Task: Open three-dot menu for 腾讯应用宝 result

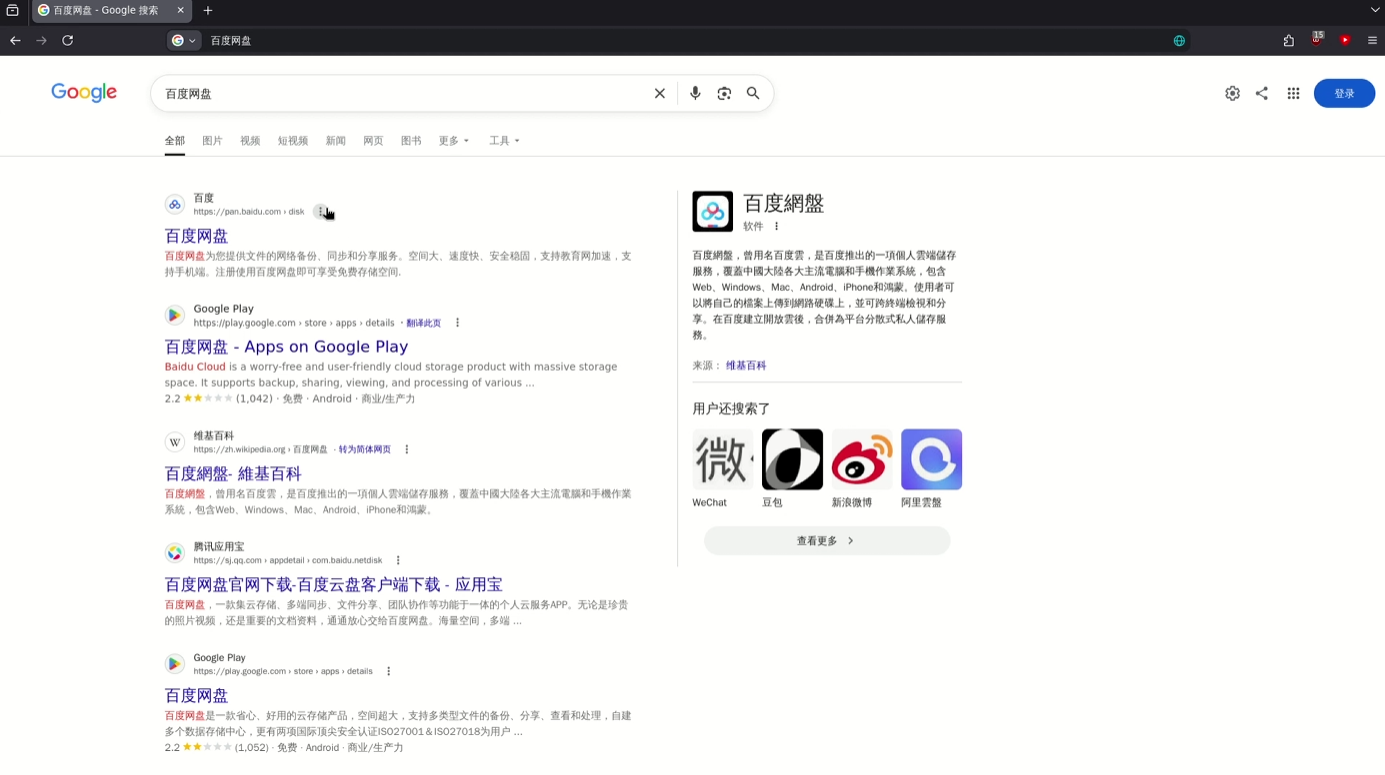Action: 397,561
